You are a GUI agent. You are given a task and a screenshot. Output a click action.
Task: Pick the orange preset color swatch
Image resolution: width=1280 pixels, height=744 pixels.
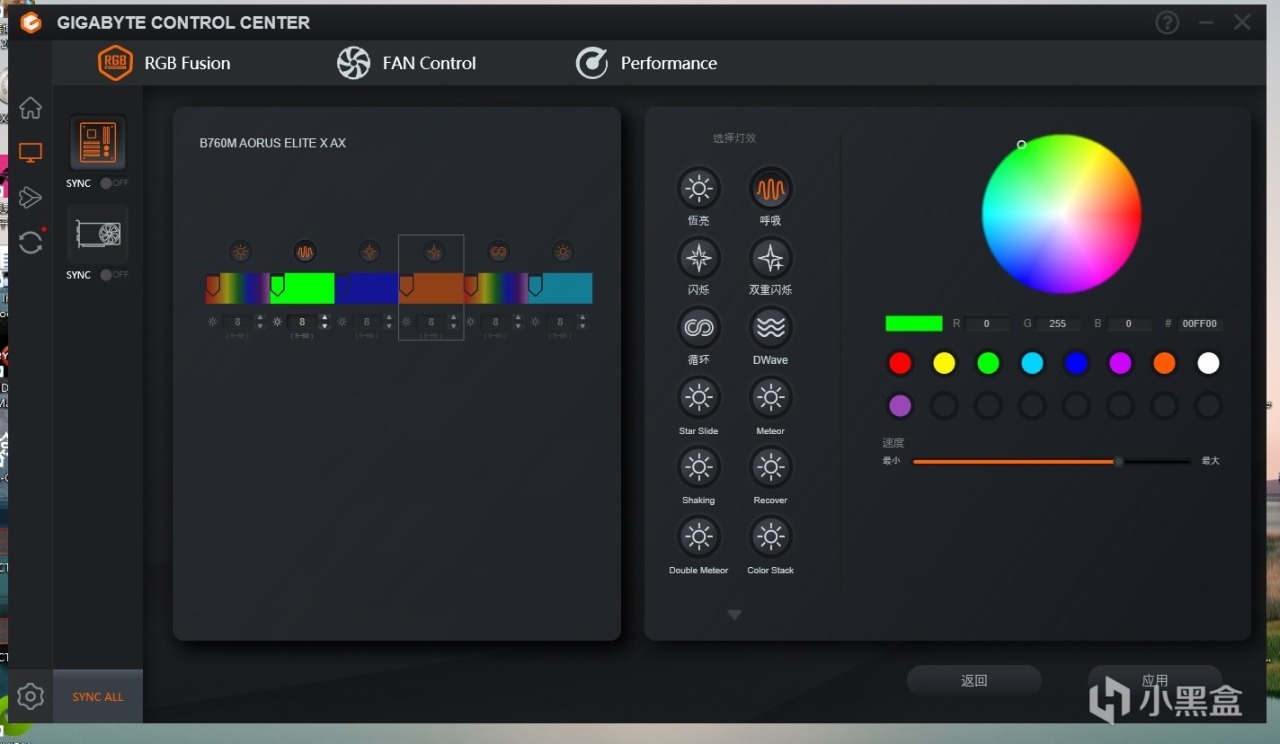tap(1164, 363)
